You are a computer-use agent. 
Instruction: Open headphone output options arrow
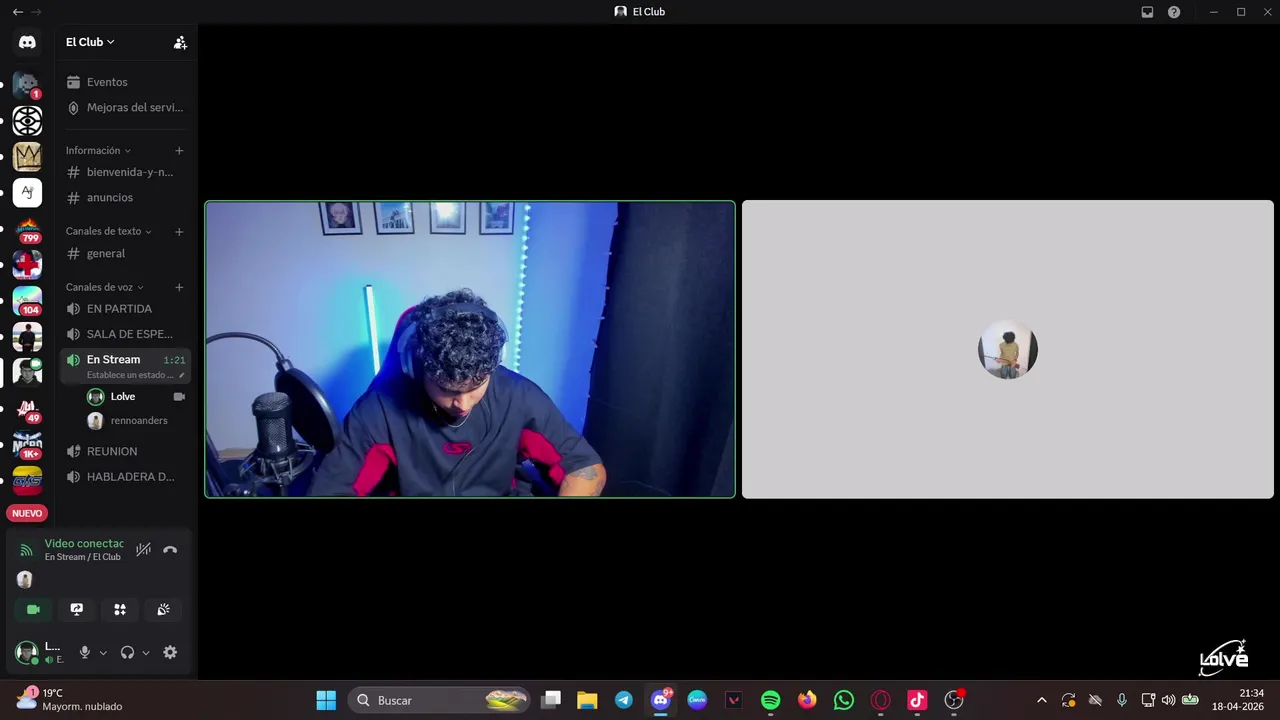[146, 653]
